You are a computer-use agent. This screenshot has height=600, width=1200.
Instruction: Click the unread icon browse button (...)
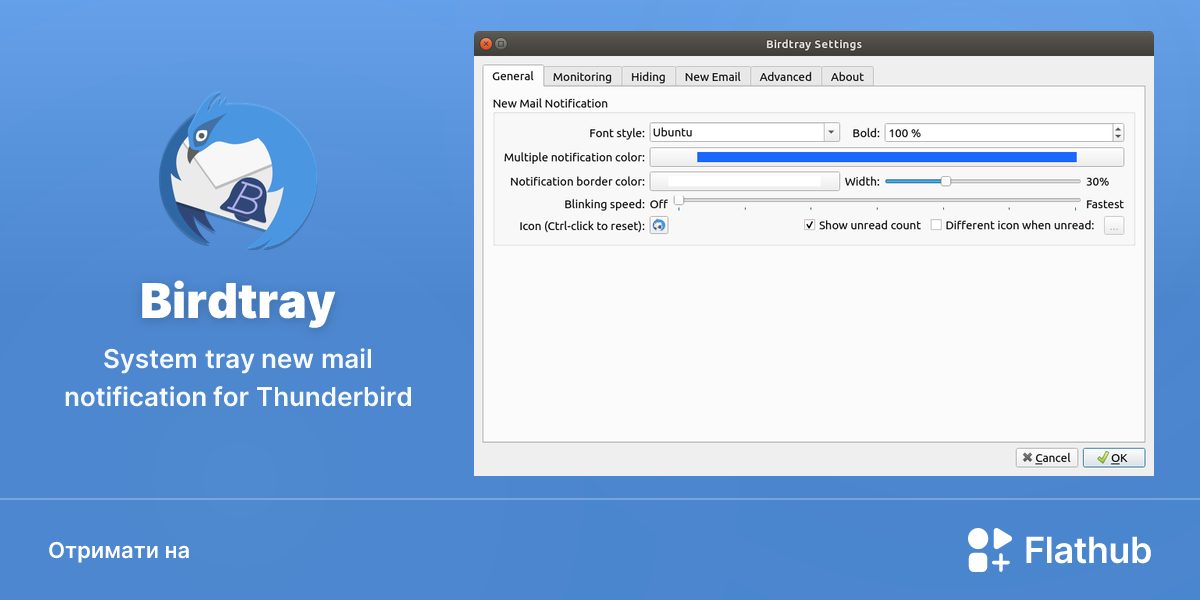pyautogui.click(x=1114, y=226)
